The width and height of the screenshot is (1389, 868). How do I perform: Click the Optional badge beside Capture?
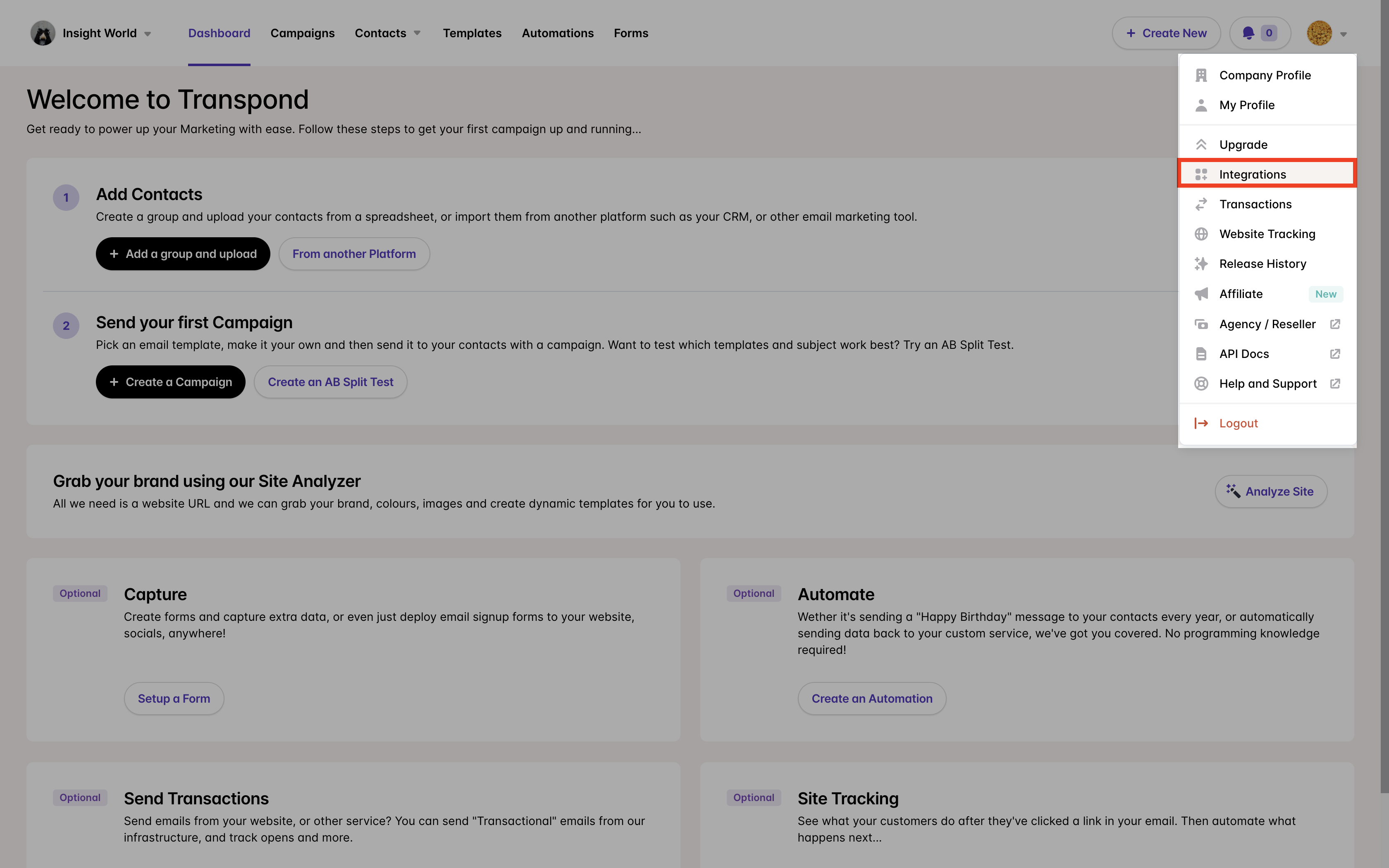pyautogui.click(x=80, y=594)
